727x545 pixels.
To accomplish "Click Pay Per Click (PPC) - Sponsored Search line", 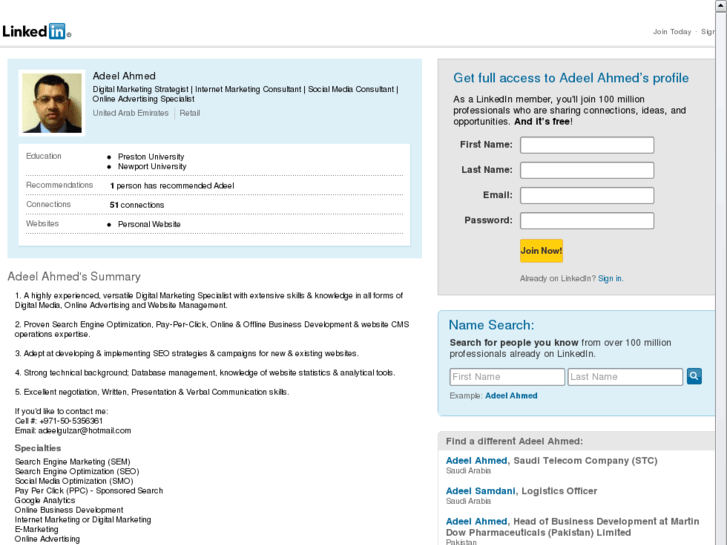I will point(89,490).
